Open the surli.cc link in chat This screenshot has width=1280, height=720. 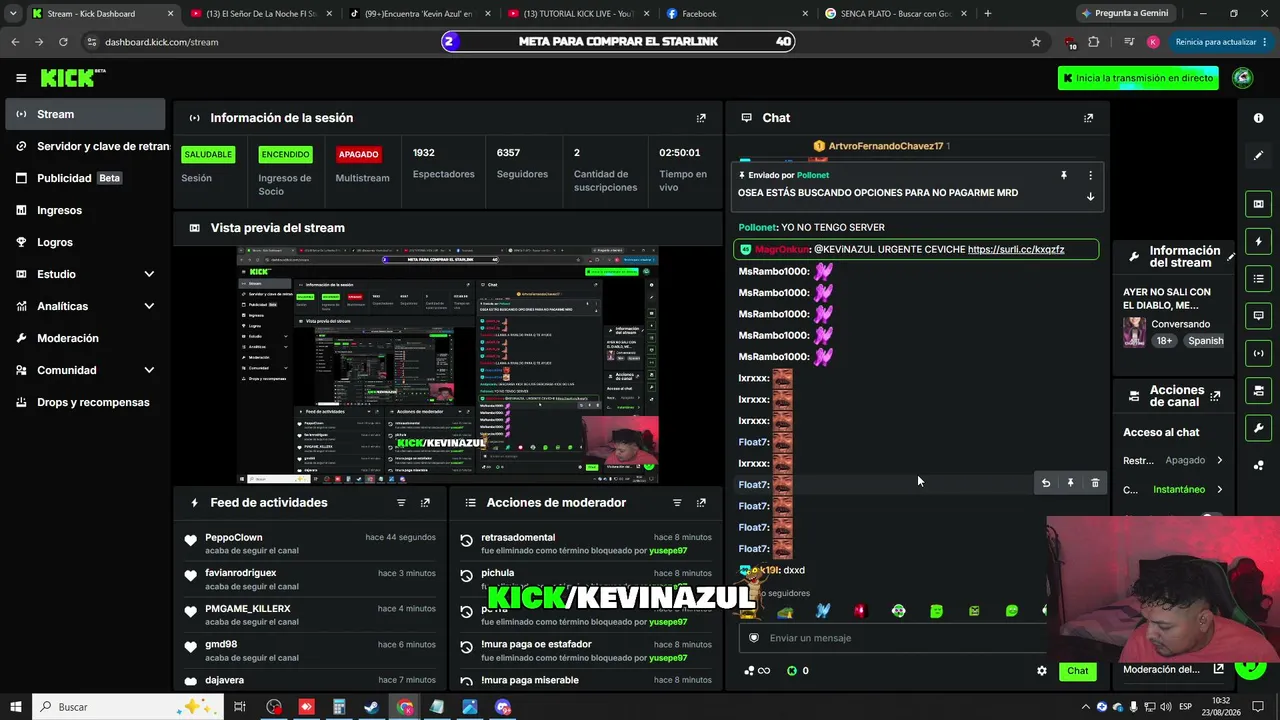pos(1016,249)
